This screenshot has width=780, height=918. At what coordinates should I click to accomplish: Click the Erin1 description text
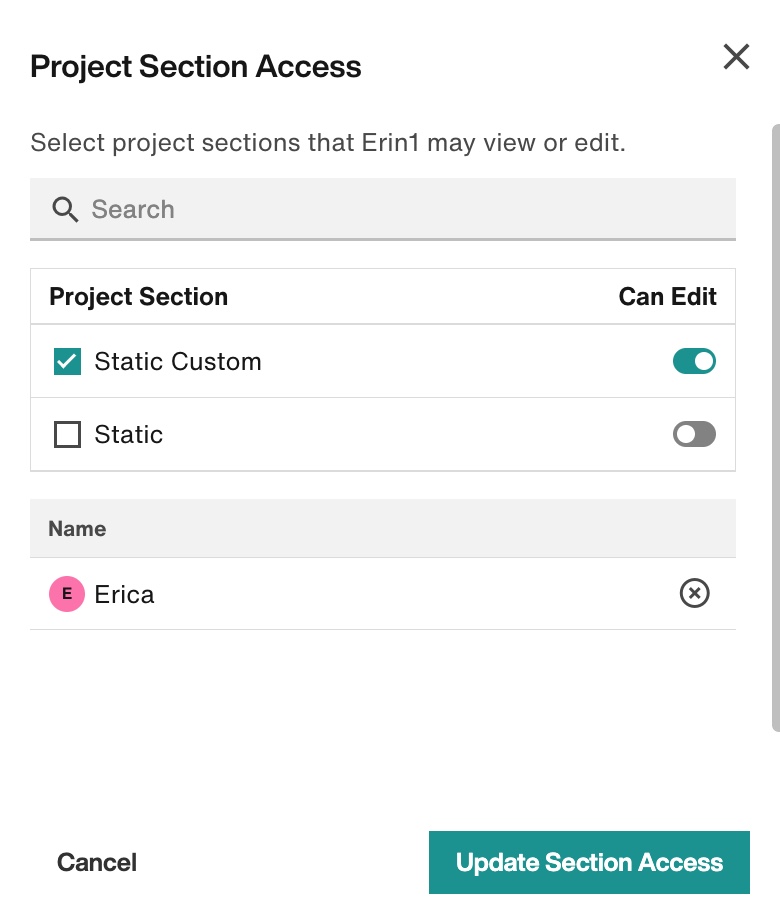[x=328, y=143]
